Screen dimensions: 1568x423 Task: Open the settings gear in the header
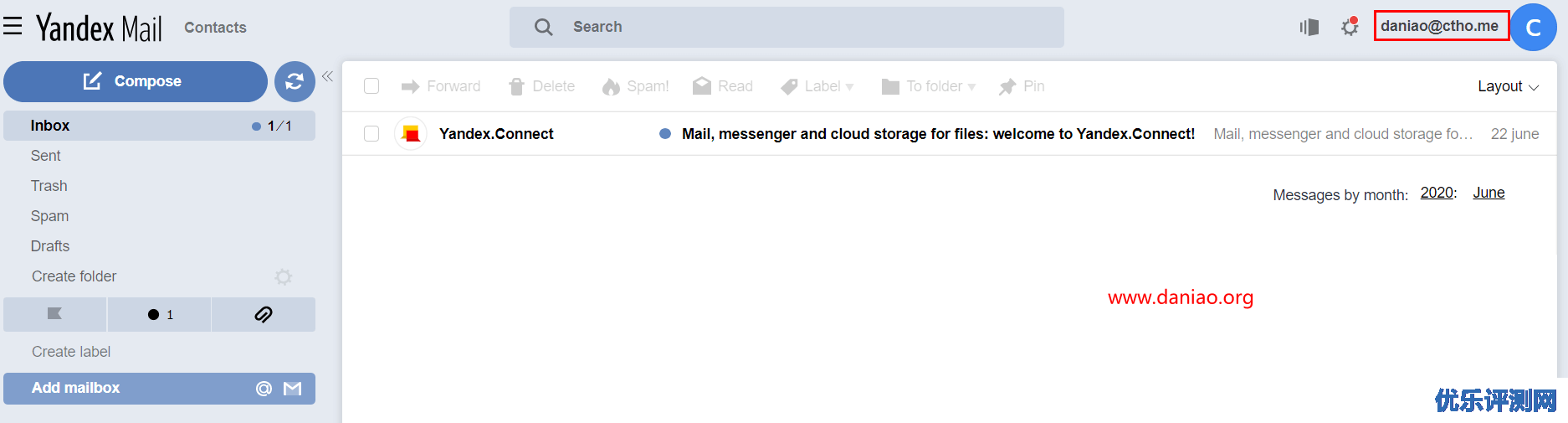point(1350,28)
